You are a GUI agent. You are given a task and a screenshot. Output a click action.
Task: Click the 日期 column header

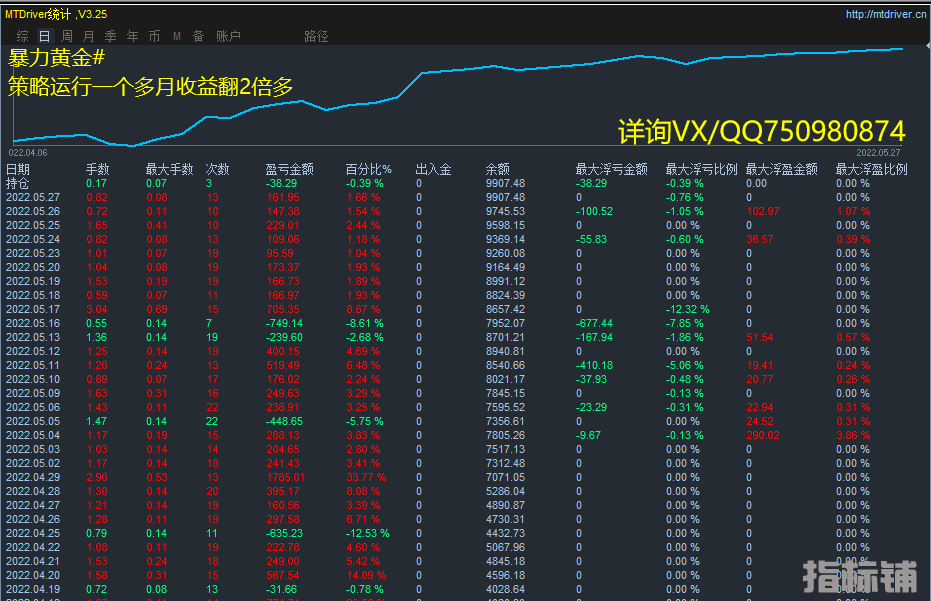point(18,169)
